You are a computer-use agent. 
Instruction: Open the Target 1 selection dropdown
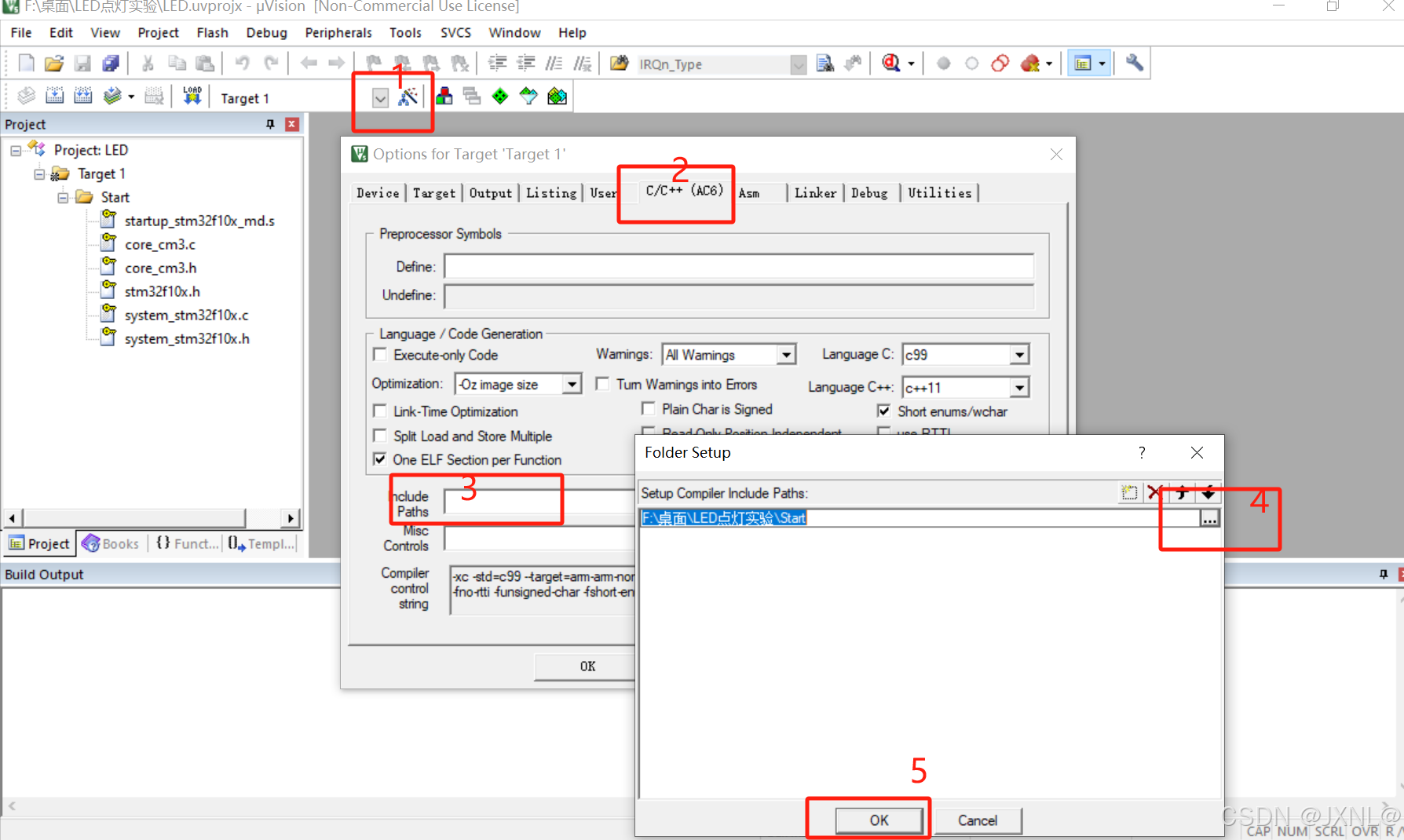point(380,98)
